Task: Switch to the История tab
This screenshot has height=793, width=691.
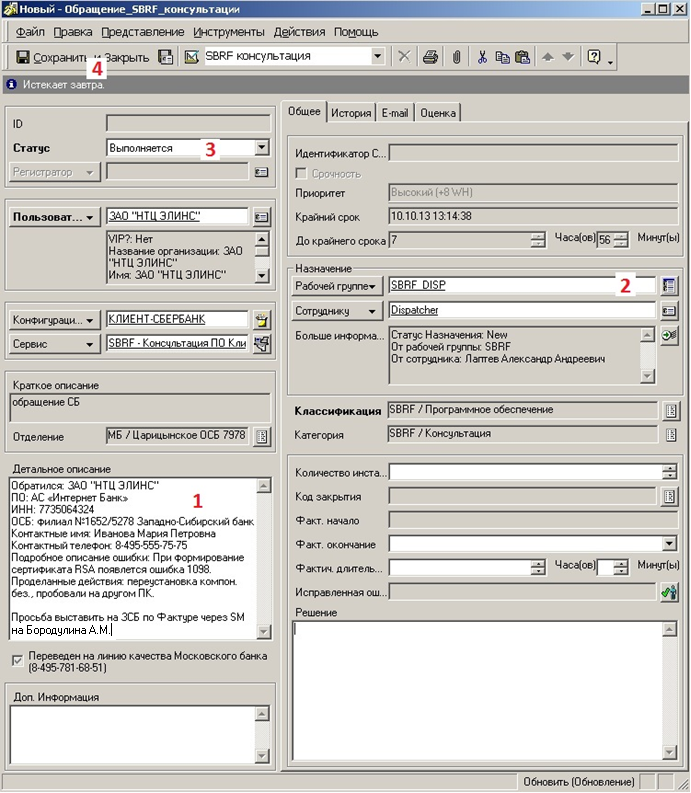Action: tap(351, 113)
